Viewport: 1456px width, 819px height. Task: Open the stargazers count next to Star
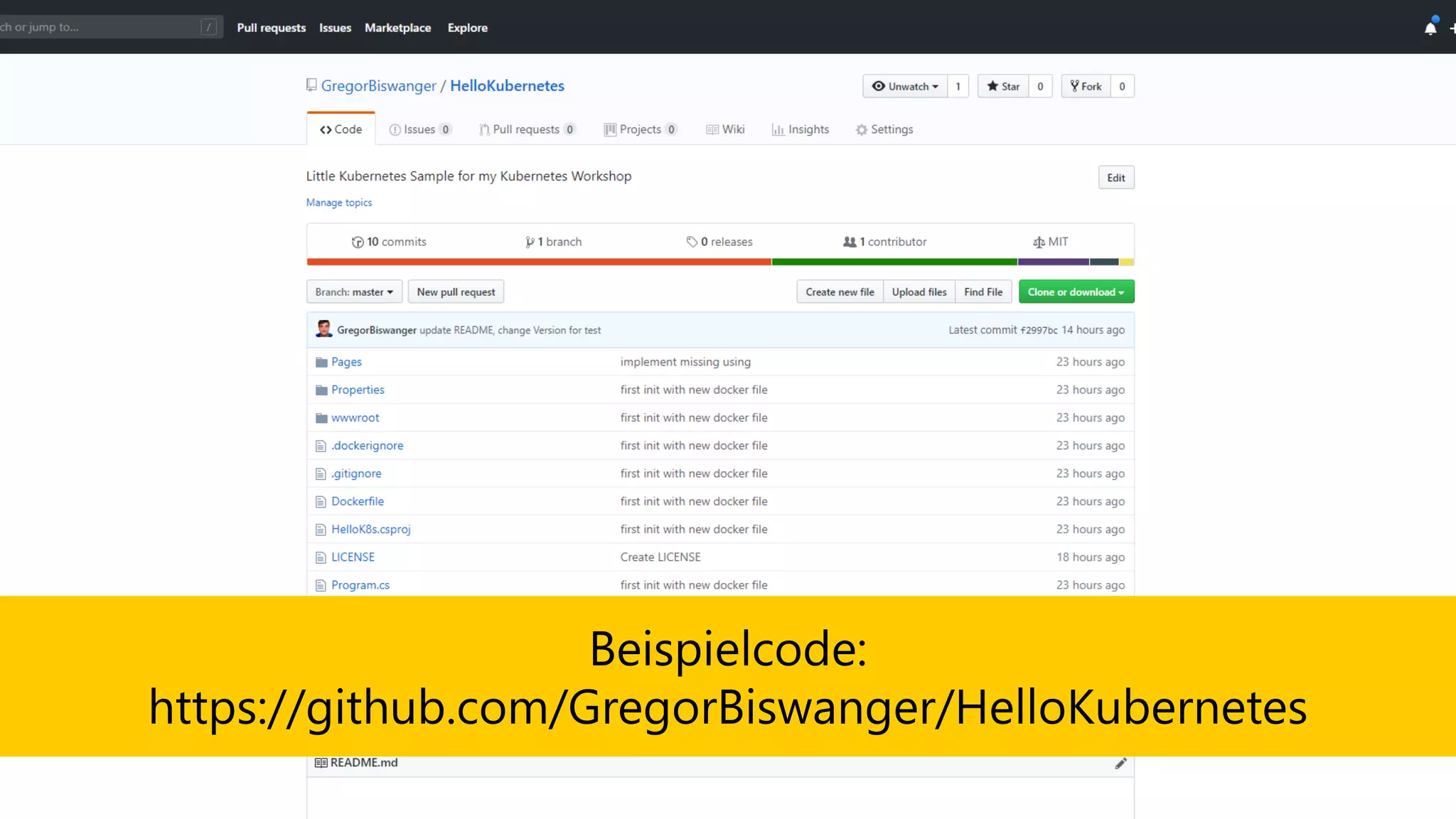tap(1040, 86)
